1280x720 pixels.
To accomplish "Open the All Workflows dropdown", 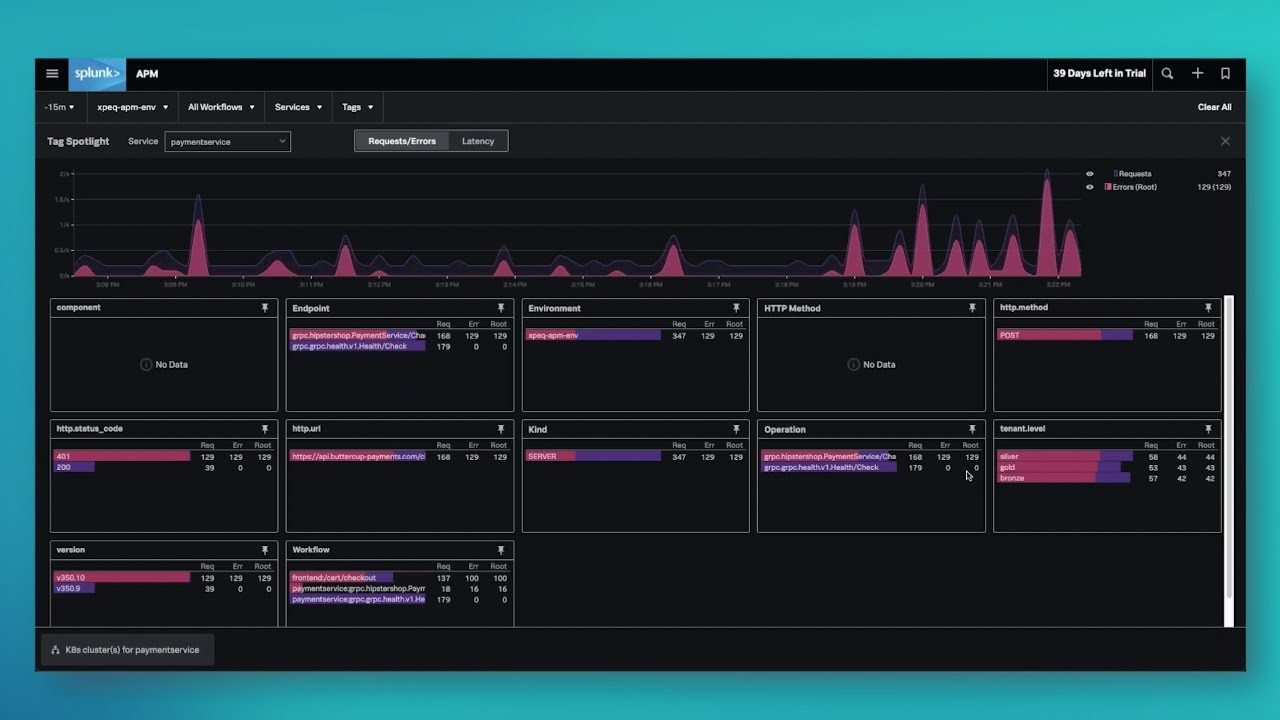I will (221, 107).
